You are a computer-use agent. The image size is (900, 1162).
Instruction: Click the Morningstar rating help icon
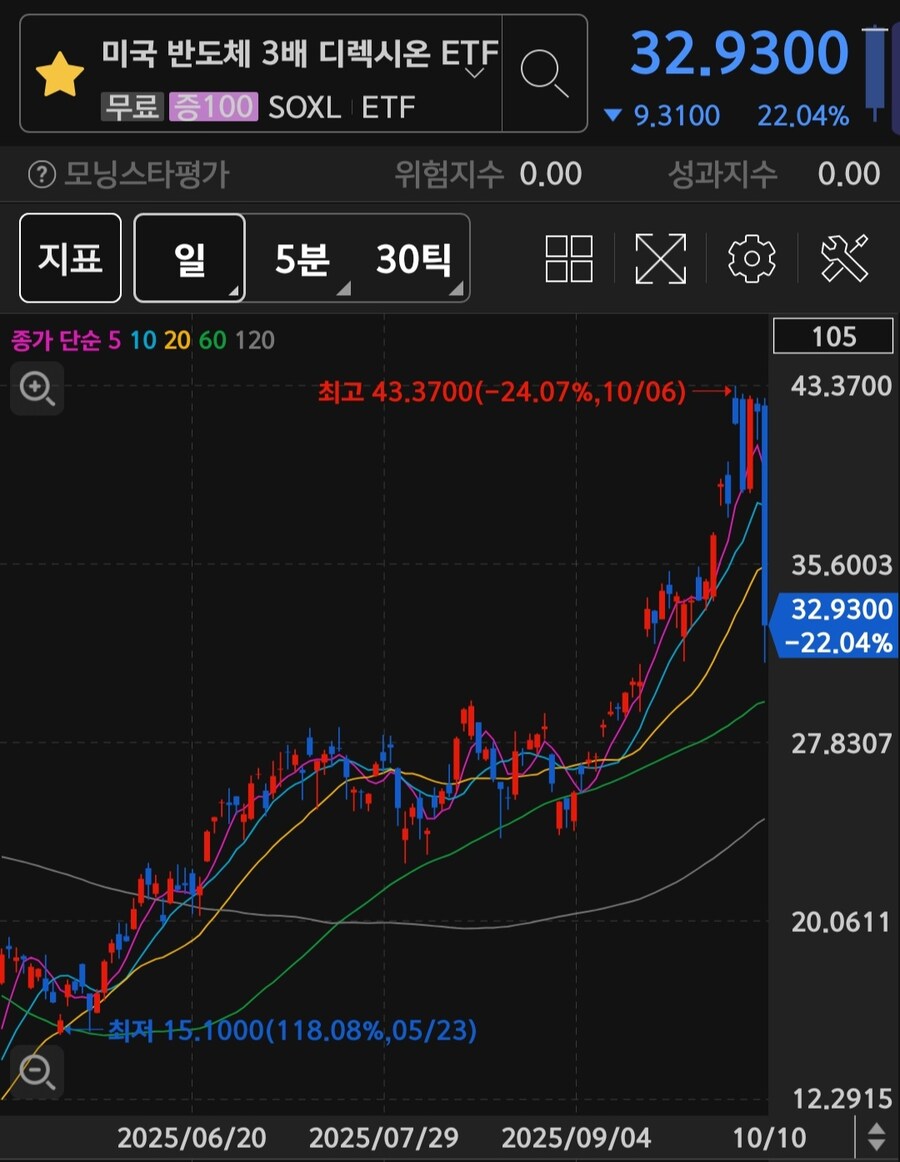42,175
